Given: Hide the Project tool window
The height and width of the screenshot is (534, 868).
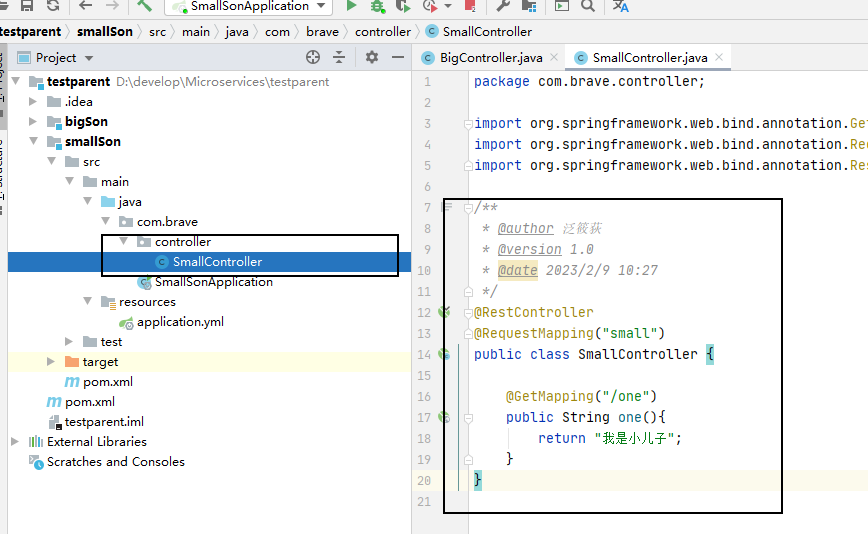Looking at the screenshot, I should (396, 58).
